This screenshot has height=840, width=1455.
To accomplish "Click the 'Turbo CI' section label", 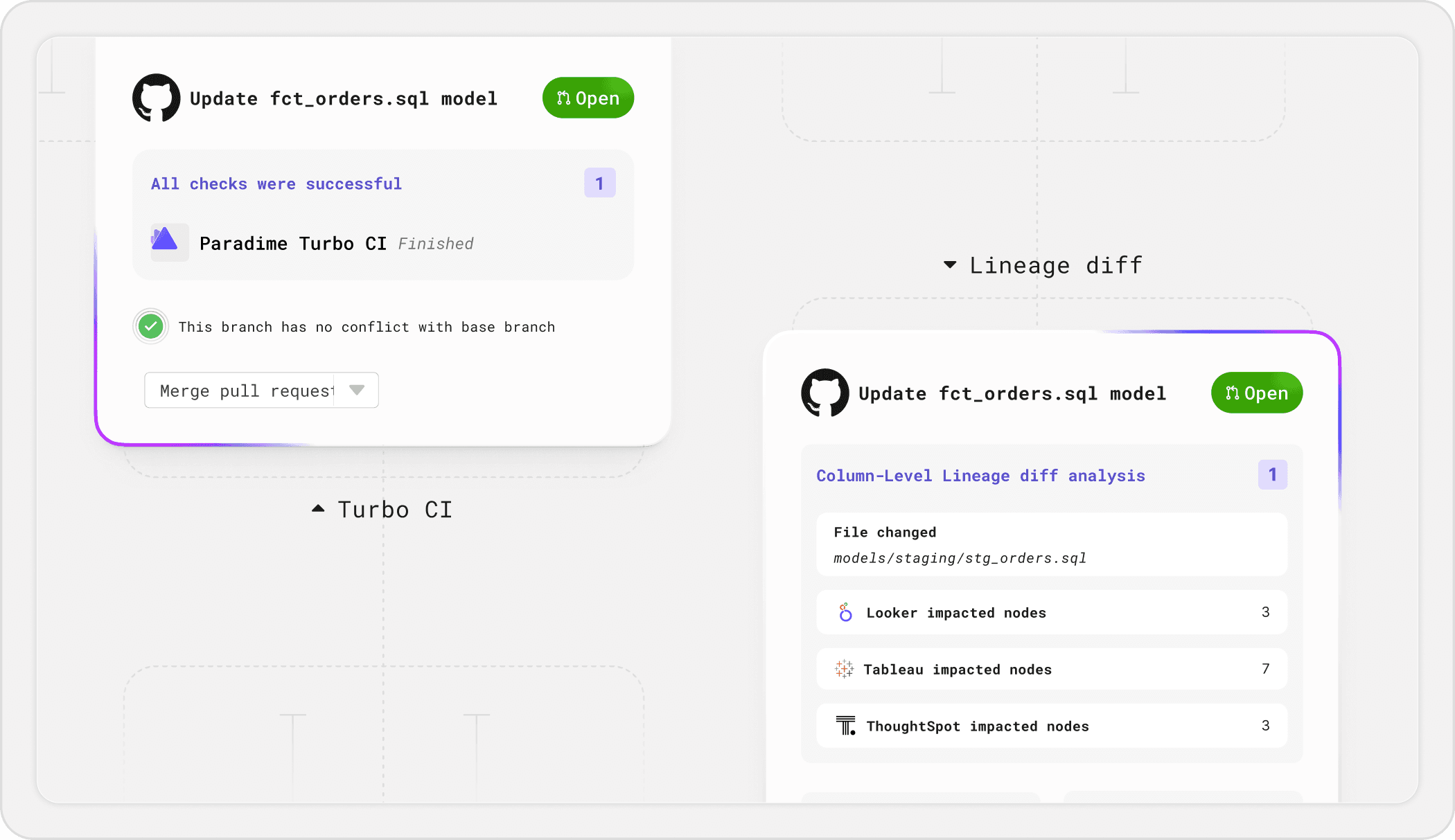I will point(395,510).
